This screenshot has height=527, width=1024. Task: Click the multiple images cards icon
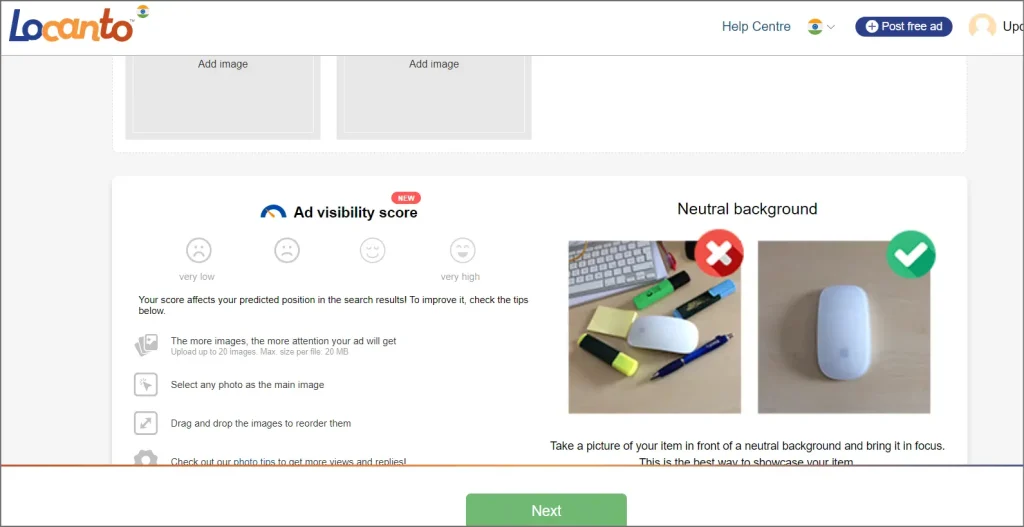tap(146, 345)
